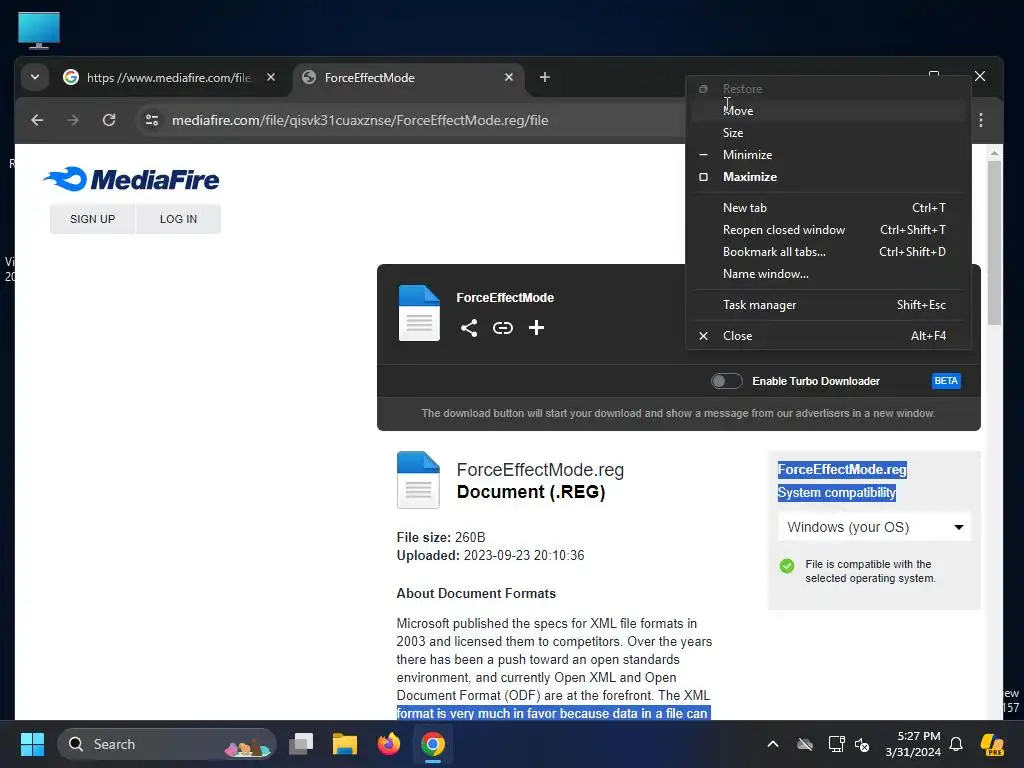
Task: Open the Windows Start menu
Action: click(32, 744)
